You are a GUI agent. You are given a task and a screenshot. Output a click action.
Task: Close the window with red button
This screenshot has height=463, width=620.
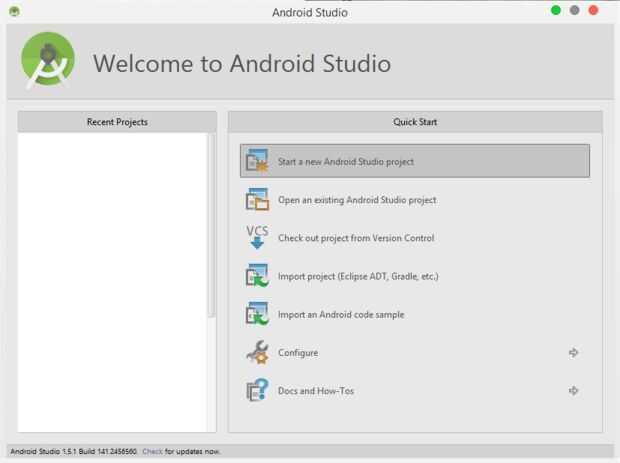[593, 10]
